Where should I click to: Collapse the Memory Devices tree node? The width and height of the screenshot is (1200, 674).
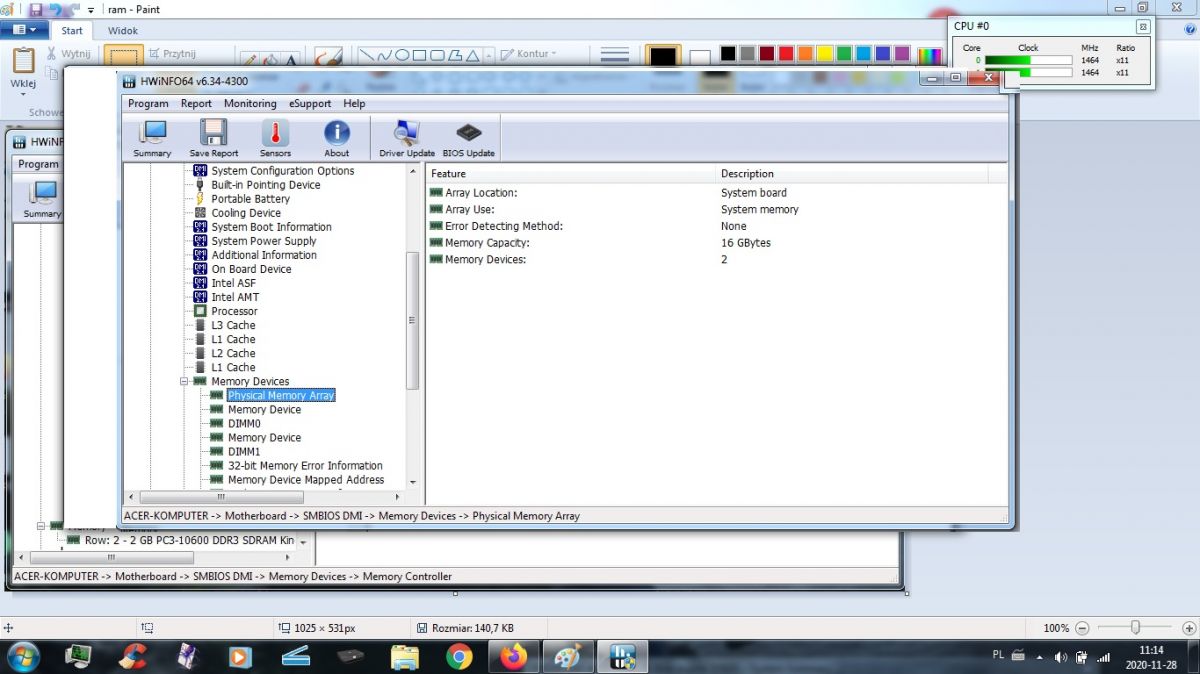184,381
